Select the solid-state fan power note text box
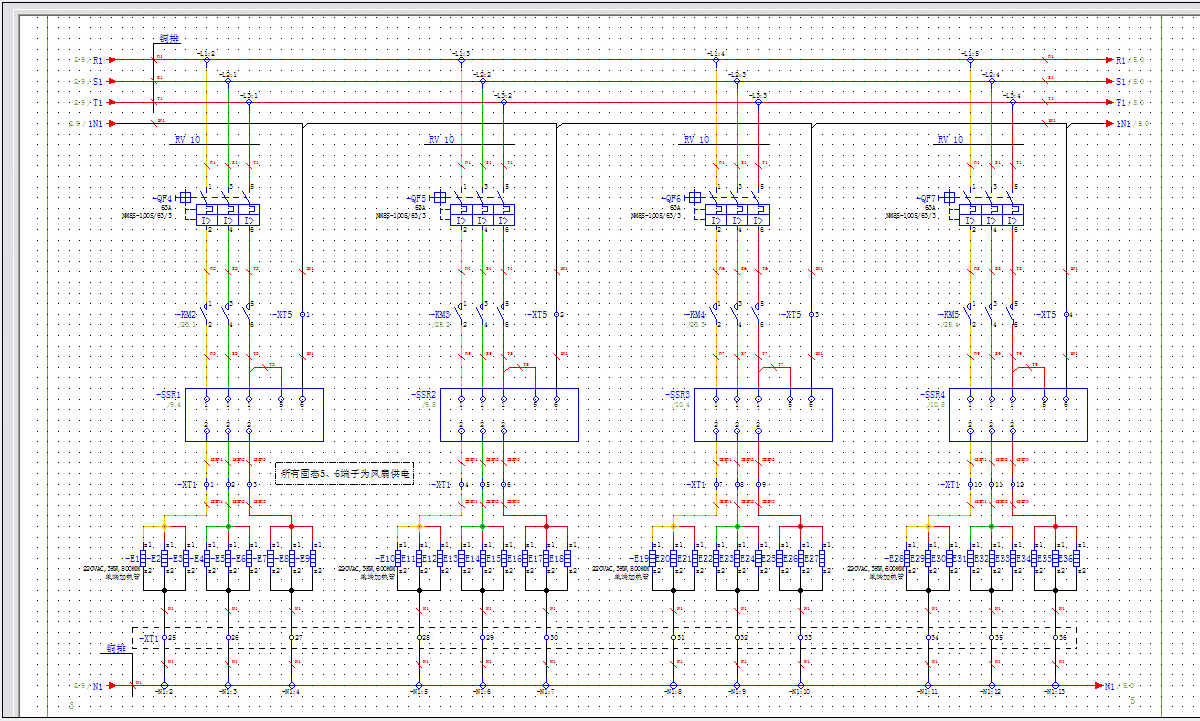 pyautogui.click(x=345, y=473)
